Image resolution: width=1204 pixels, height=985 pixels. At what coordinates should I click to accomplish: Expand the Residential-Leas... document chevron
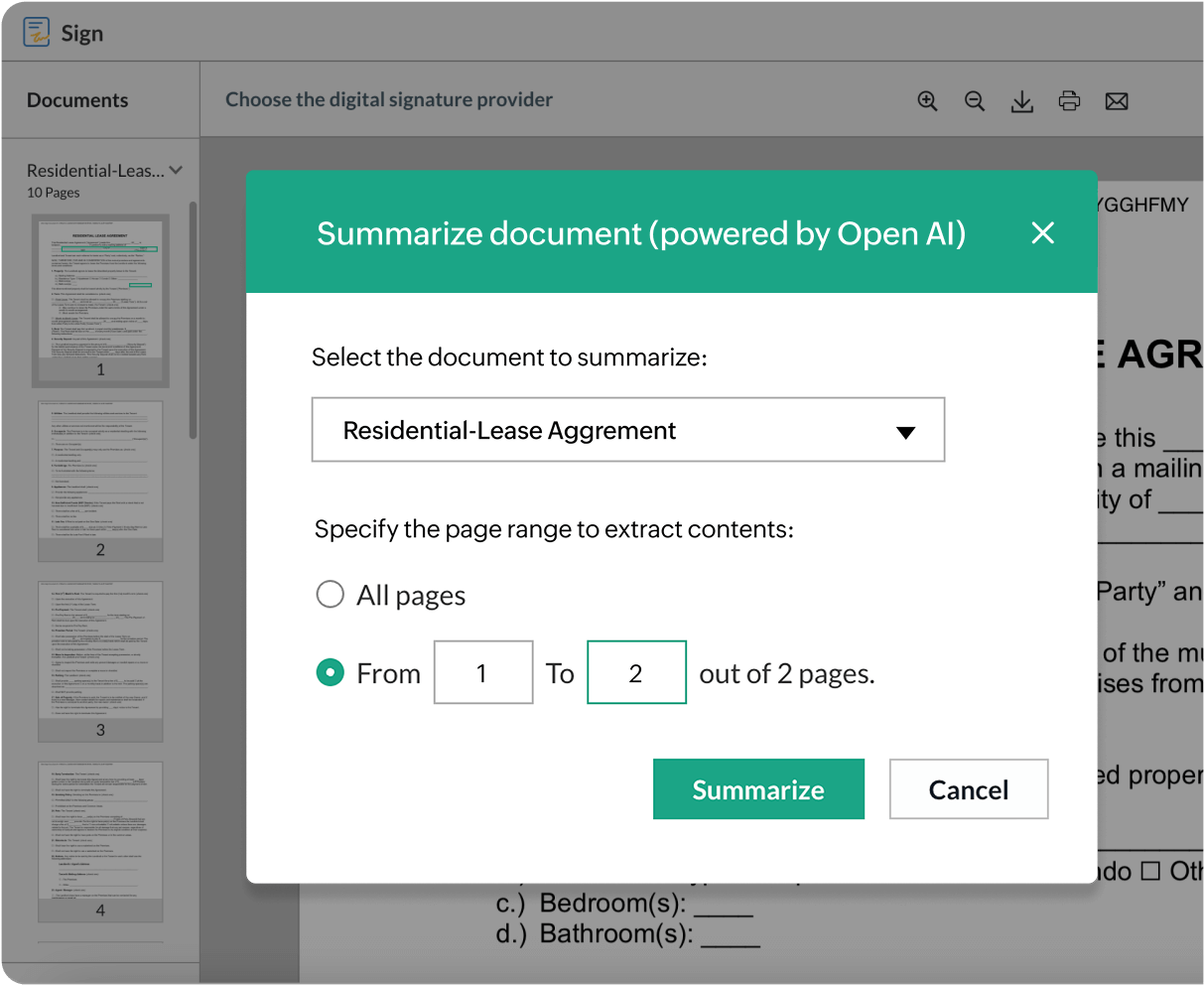pyautogui.click(x=176, y=170)
